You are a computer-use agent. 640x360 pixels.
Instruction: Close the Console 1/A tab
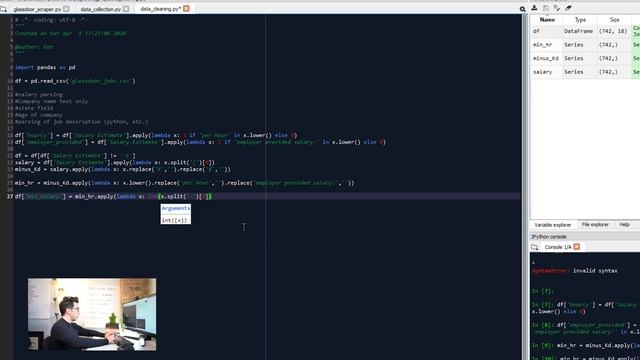pyautogui.click(x=576, y=247)
